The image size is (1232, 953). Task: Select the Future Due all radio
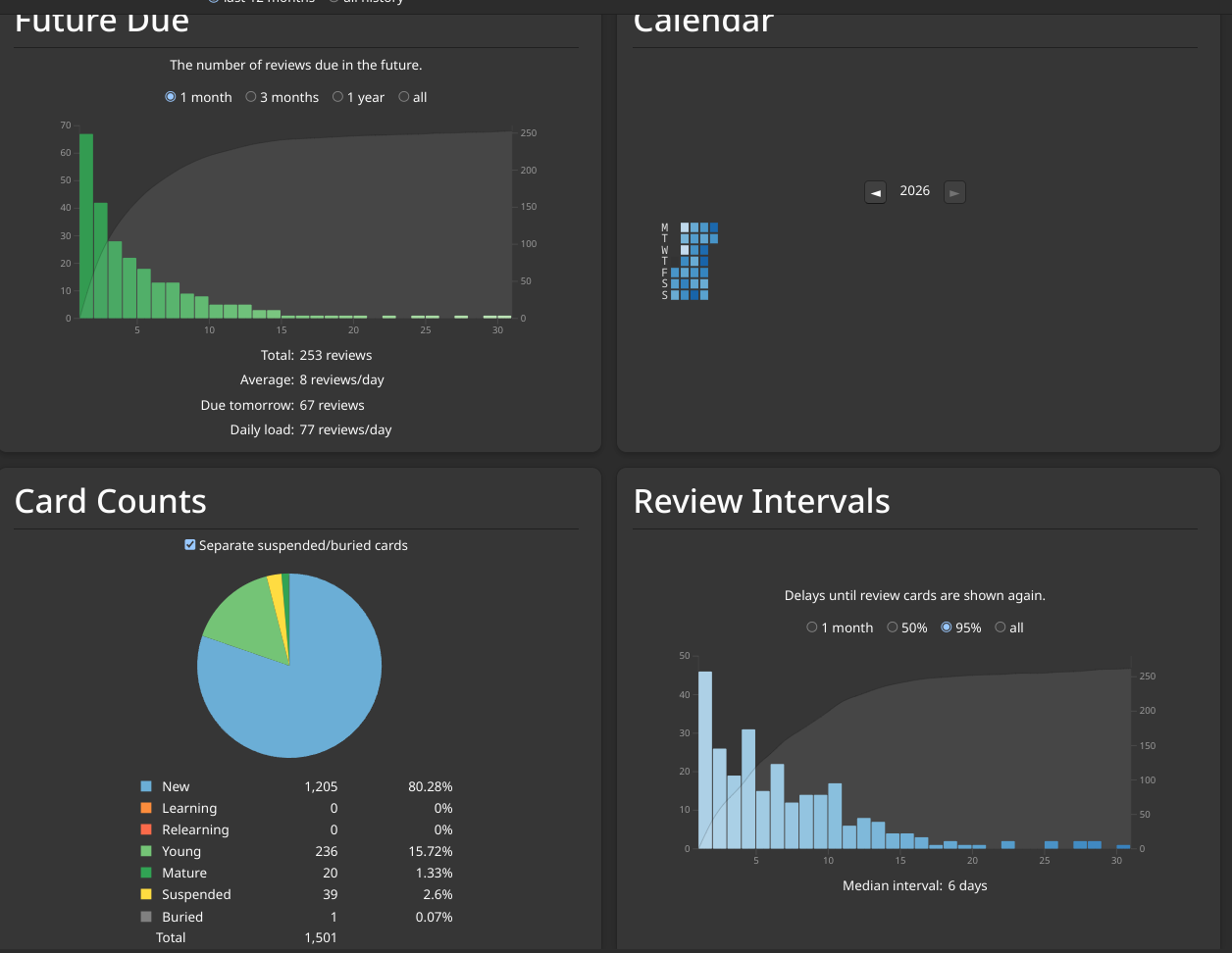pos(404,97)
